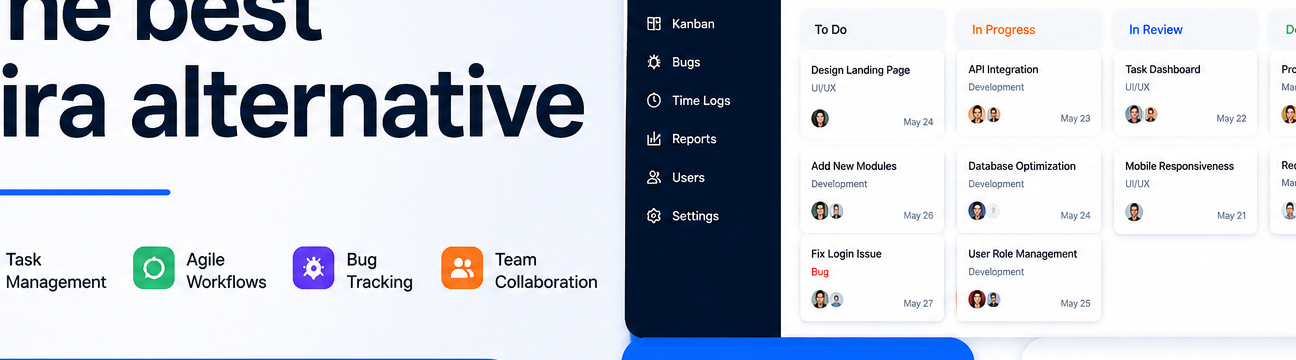This screenshot has height=360, width=1296.
Task: Click assignee avatars on User Role Management card
Action: (985, 299)
